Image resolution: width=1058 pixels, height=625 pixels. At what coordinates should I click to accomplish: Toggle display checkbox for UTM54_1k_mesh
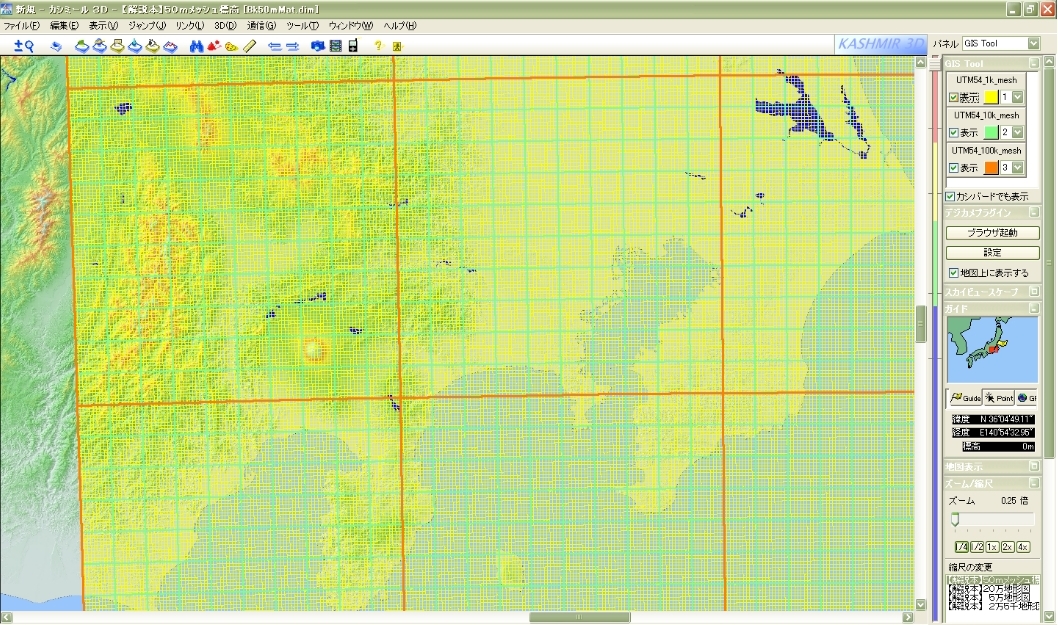[x=953, y=97]
